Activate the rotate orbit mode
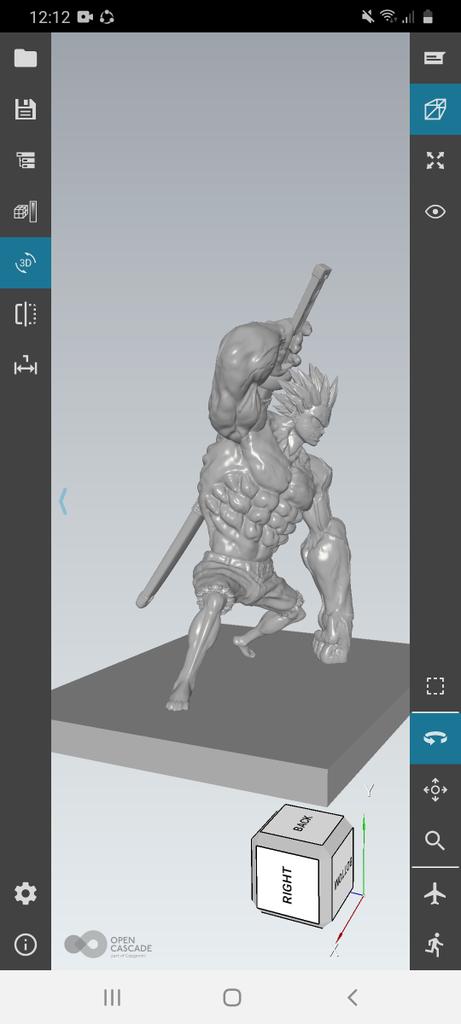The image size is (461, 1024). [x=435, y=738]
